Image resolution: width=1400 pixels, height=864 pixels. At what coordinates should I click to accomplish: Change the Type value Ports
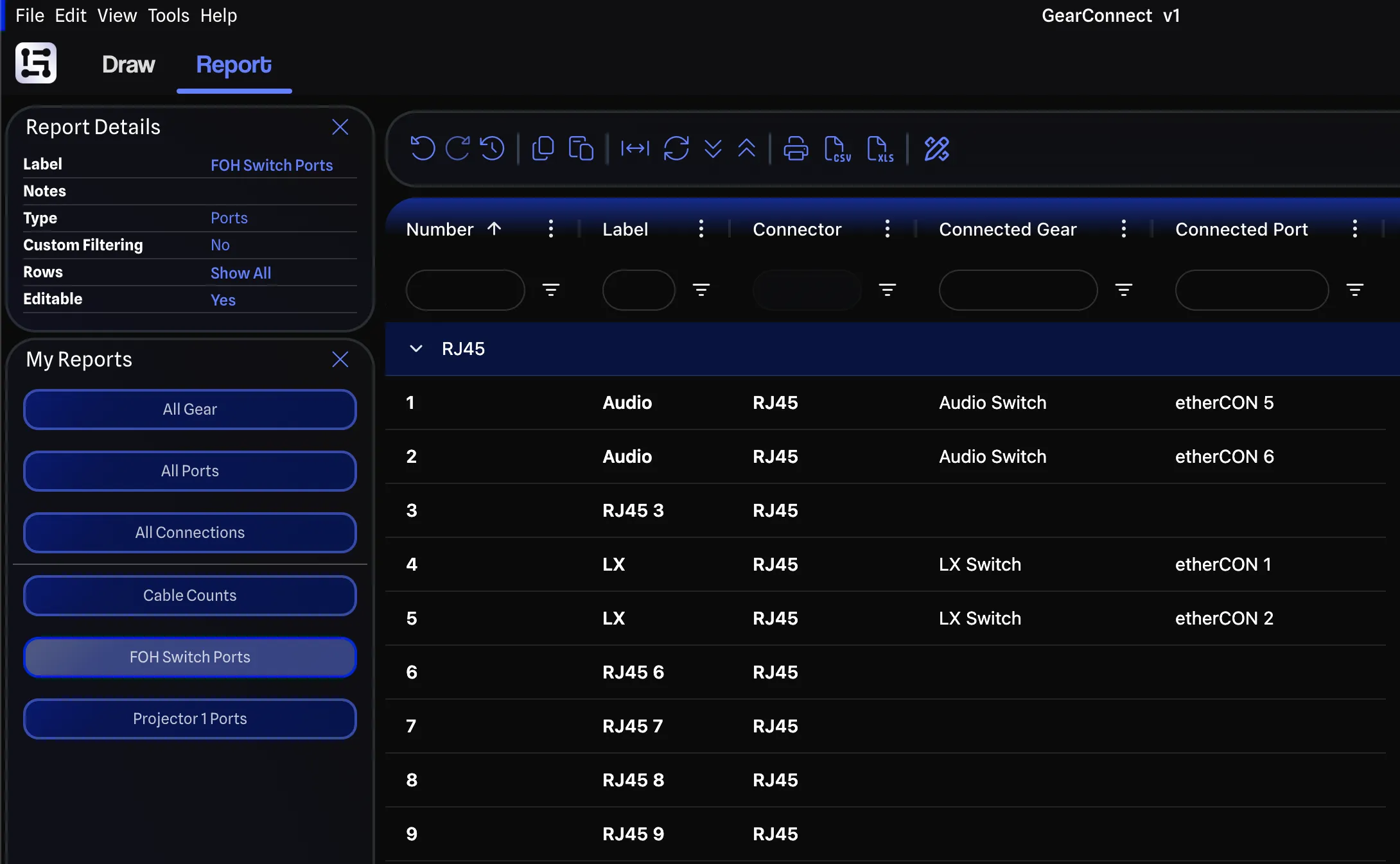229,218
